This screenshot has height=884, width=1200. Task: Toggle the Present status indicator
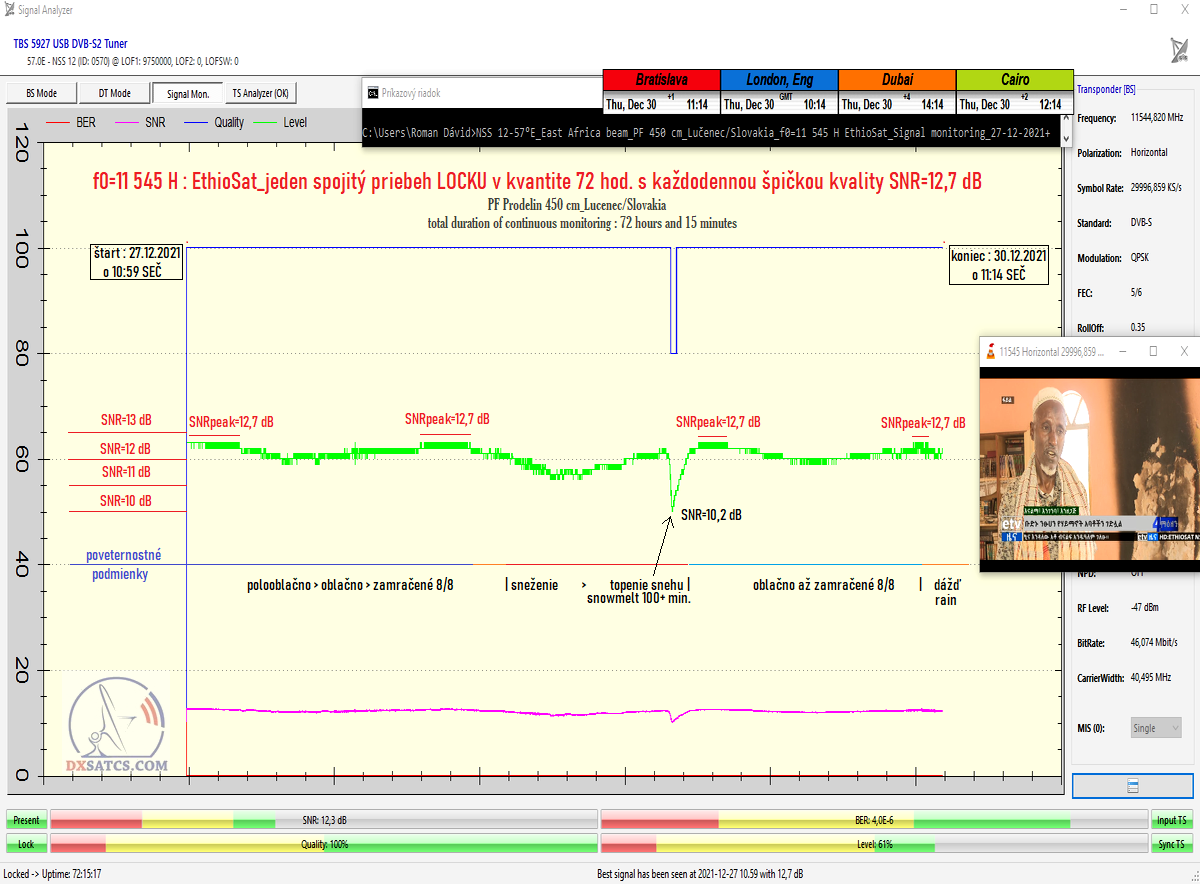tap(26, 820)
